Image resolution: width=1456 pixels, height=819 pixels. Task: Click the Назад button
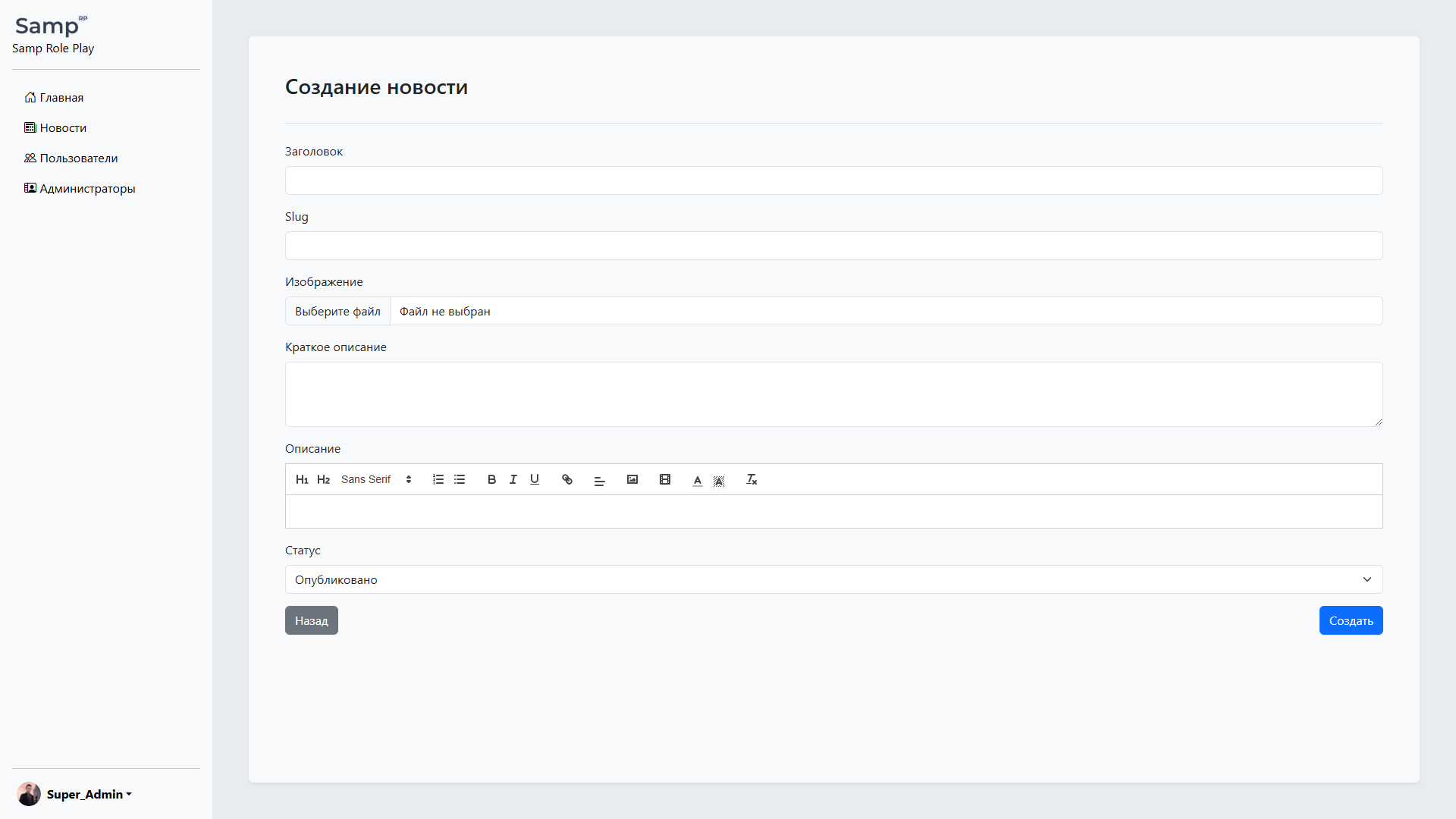click(x=311, y=620)
